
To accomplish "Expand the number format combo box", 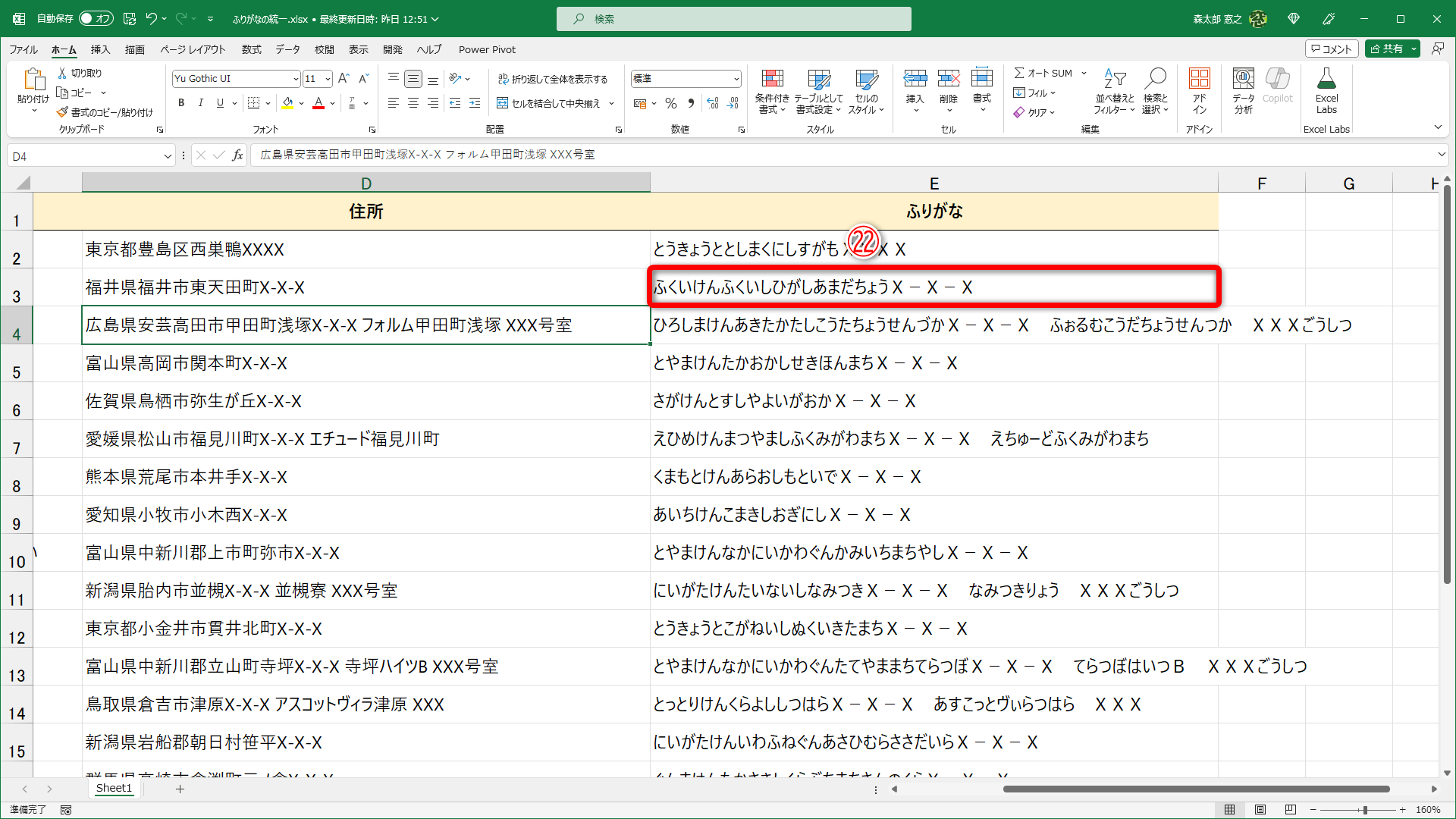I will (736, 79).
